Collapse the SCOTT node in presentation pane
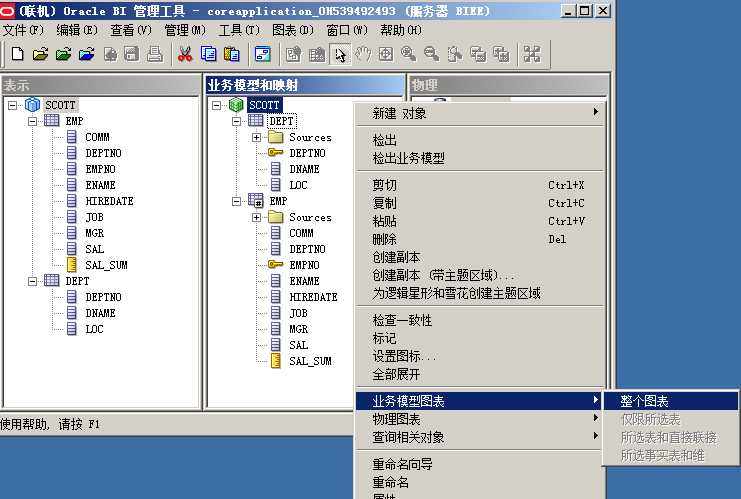741x499 pixels. 13,105
